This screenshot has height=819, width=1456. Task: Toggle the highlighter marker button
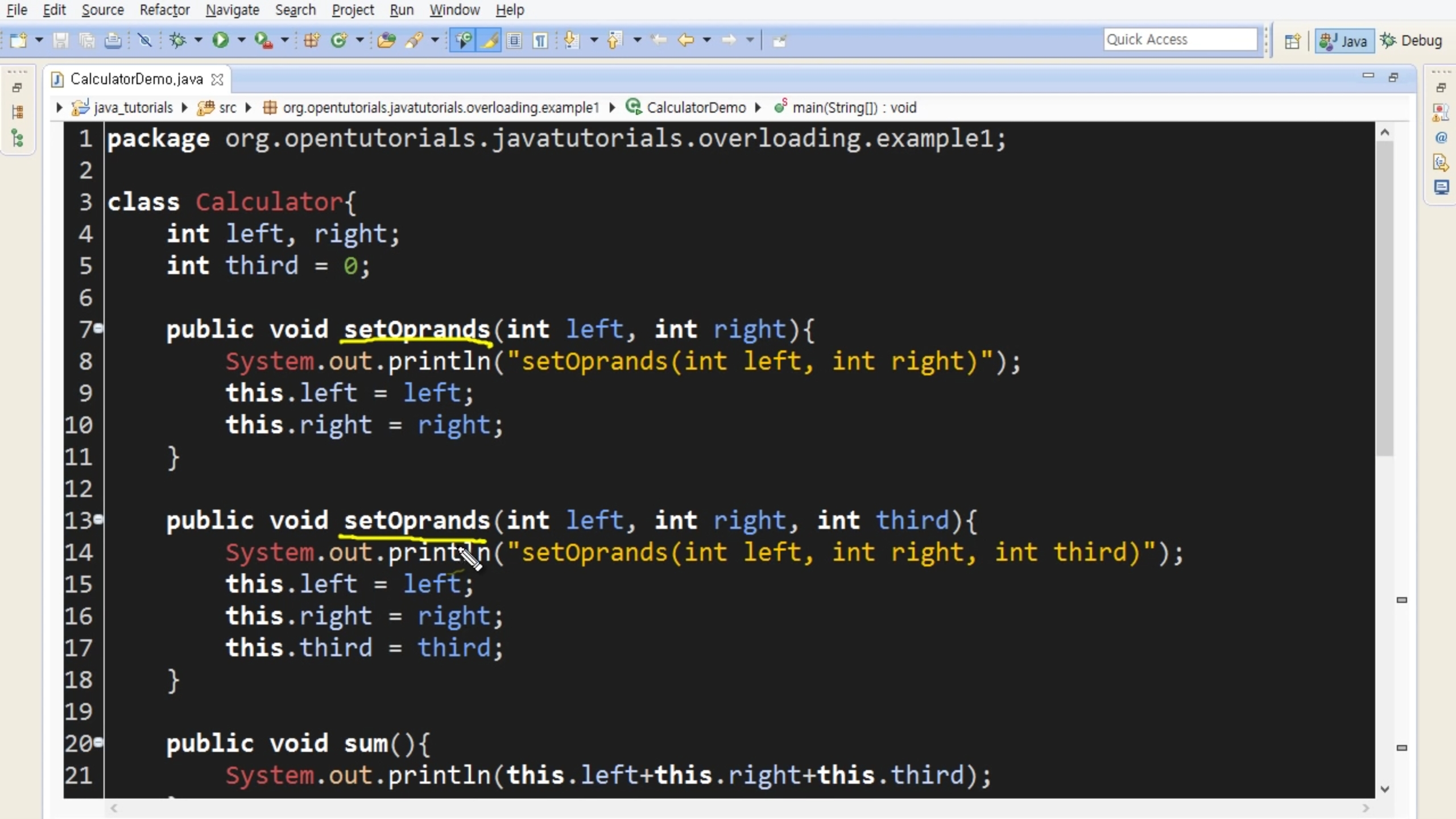click(x=489, y=40)
